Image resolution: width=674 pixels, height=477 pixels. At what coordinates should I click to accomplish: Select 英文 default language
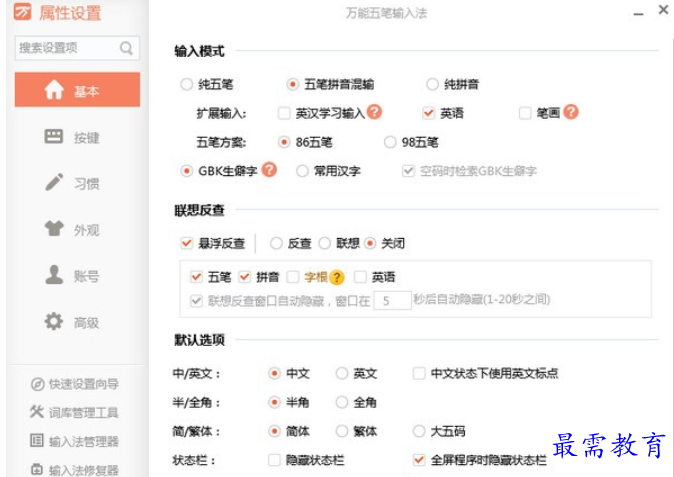point(342,373)
